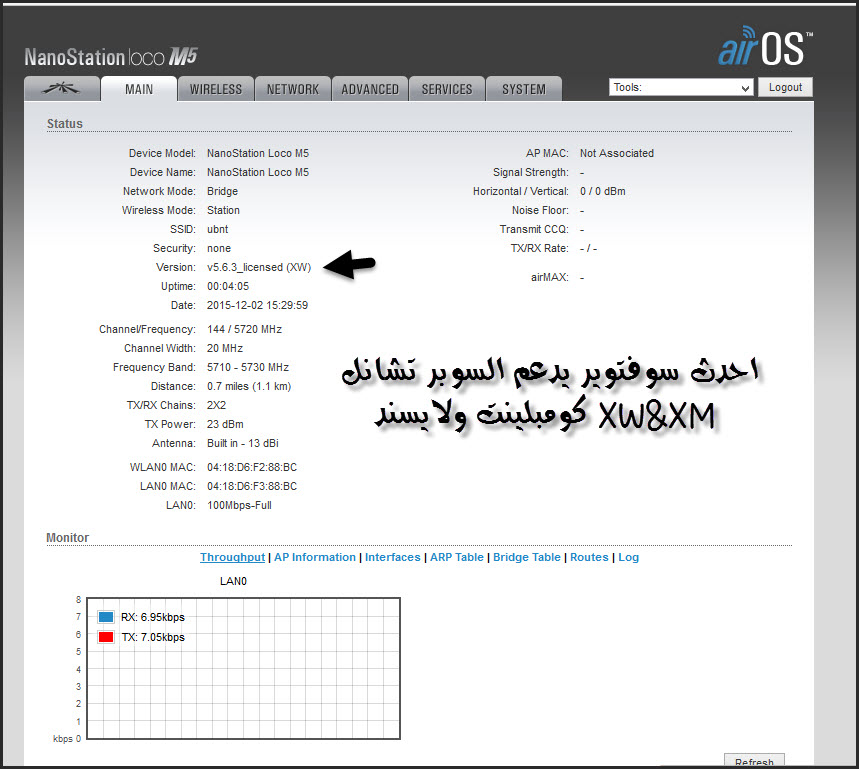This screenshot has width=859, height=769.
Task: Select the WLAN0 MAC 04:18:D6:F2:88:BC
Action: coord(252,467)
